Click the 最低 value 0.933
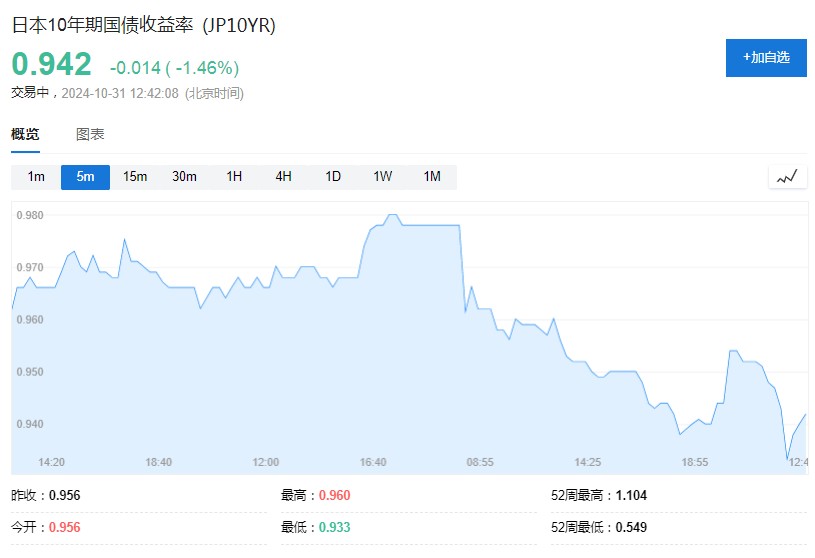 point(334,527)
